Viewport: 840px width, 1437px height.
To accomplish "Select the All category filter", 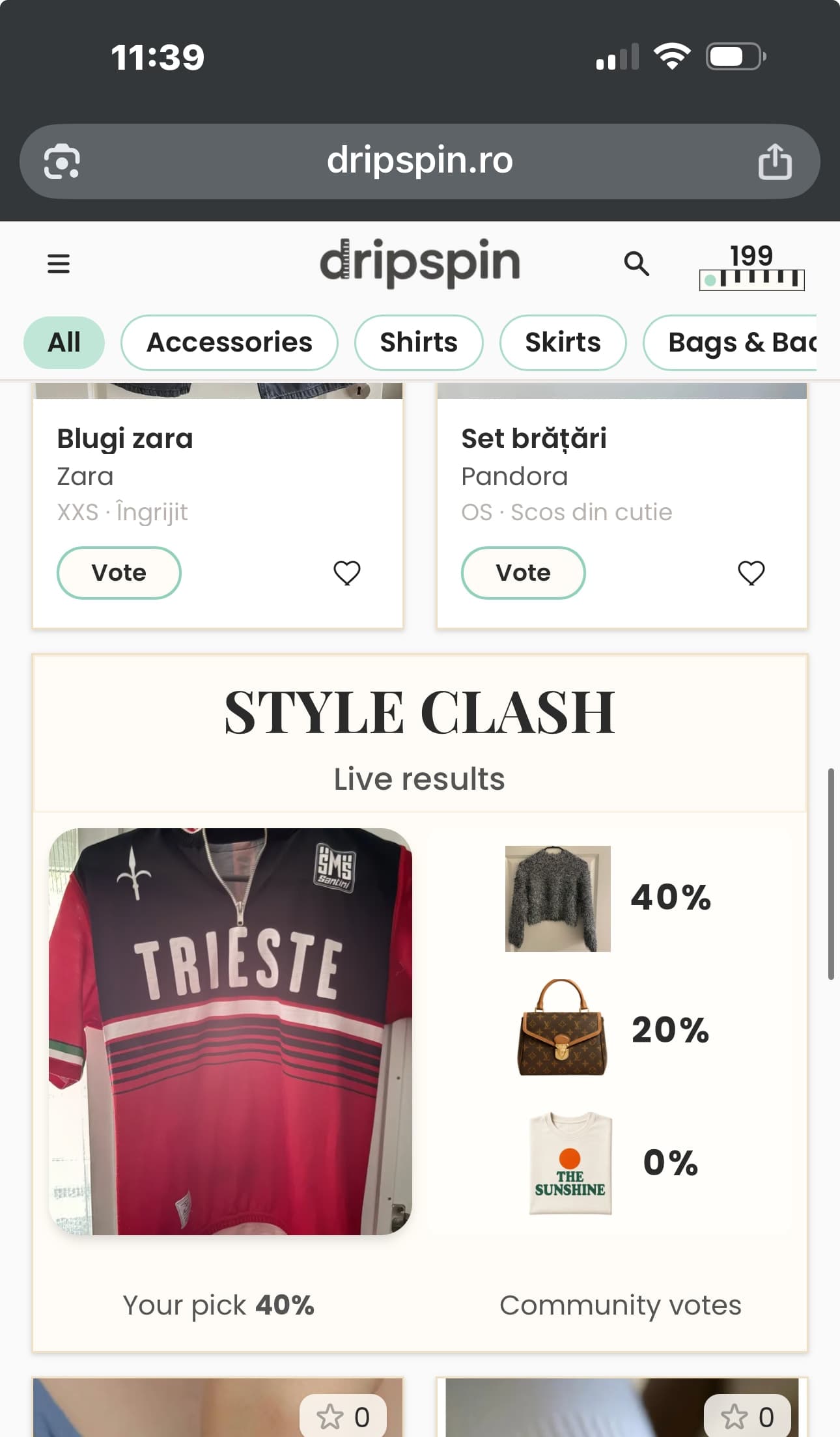I will pyautogui.click(x=64, y=342).
